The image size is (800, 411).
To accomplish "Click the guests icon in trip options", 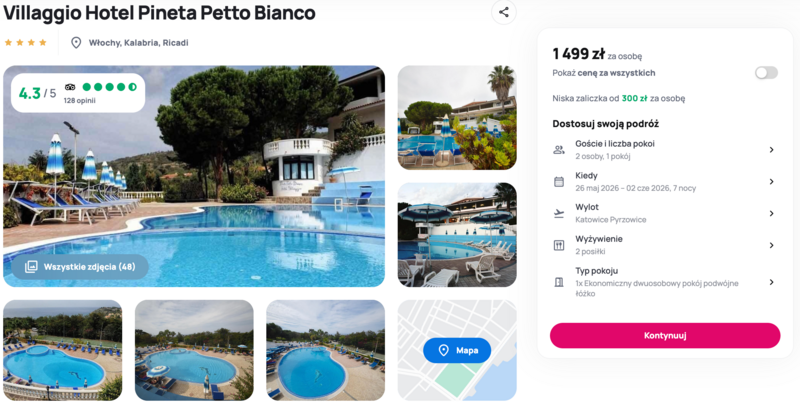I will (559, 150).
